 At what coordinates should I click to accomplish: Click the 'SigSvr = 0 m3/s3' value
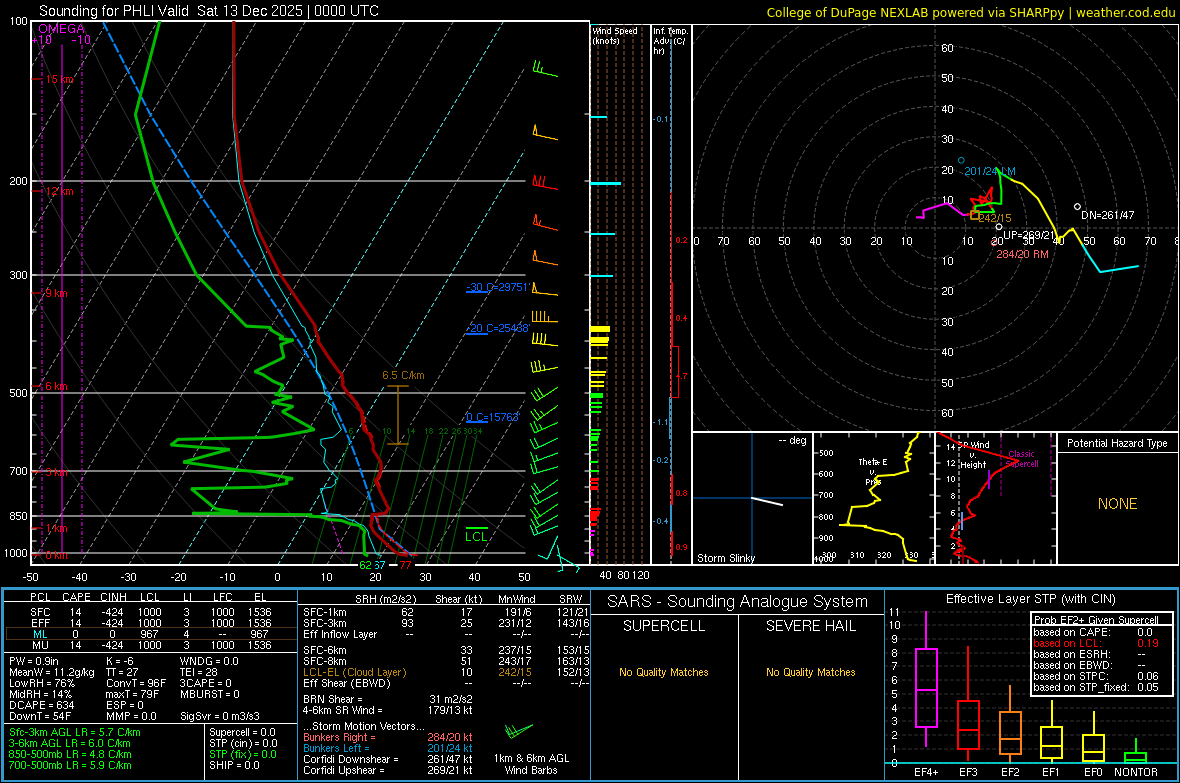[x=220, y=716]
